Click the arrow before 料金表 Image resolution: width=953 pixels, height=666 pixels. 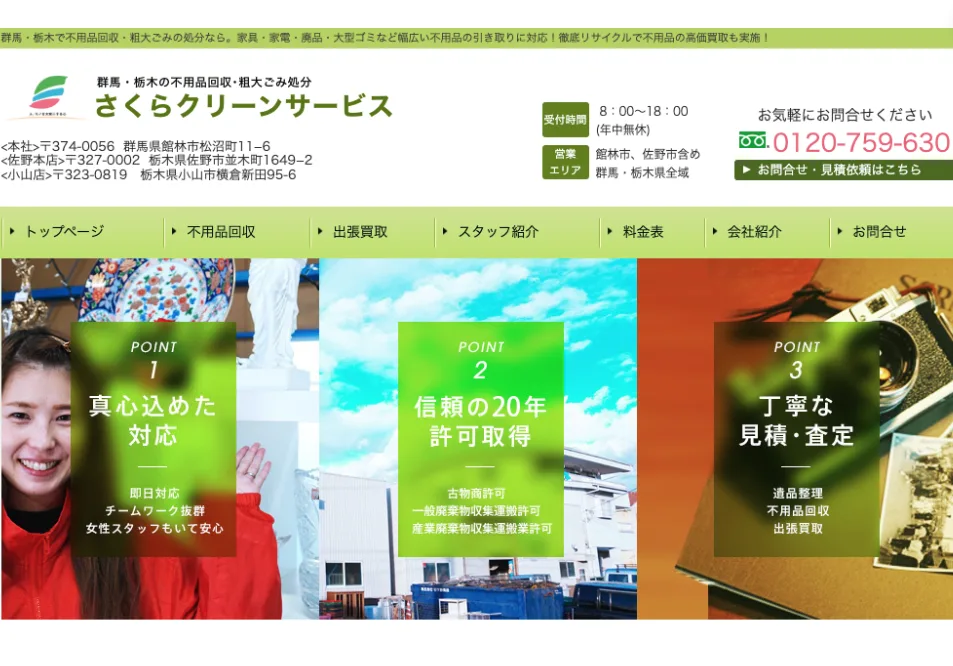(610, 232)
